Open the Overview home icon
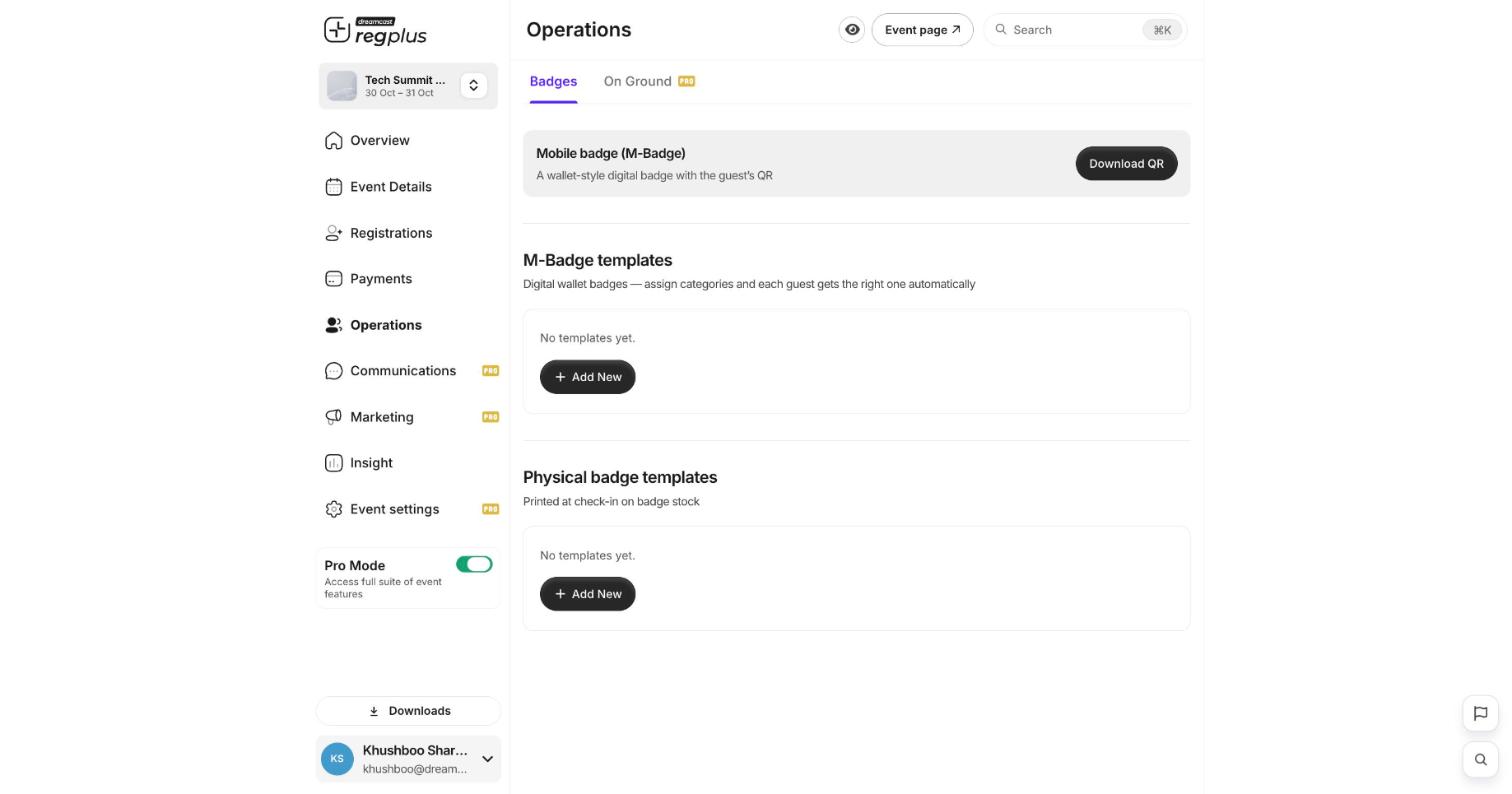1512x794 pixels. click(334, 141)
